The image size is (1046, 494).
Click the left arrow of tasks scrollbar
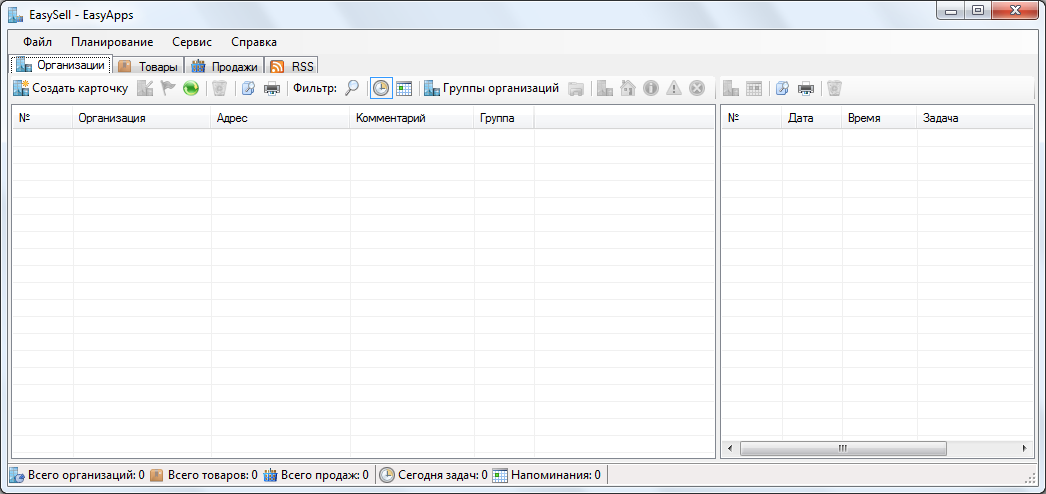point(729,449)
